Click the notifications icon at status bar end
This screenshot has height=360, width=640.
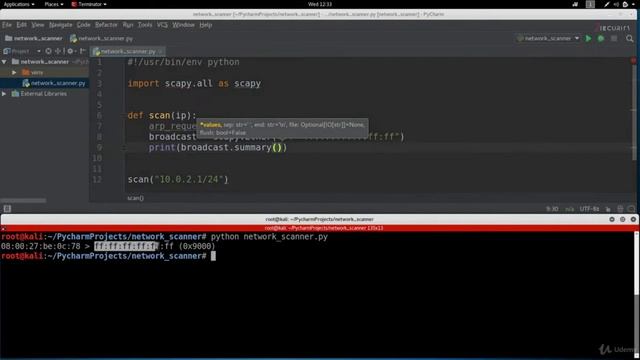pyautogui.click(x=631, y=209)
